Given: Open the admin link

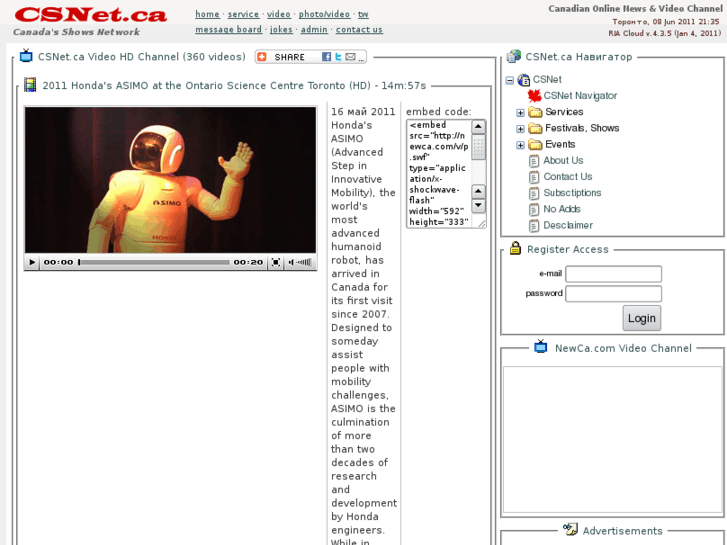Looking at the screenshot, I should click(x=314, y=29).
